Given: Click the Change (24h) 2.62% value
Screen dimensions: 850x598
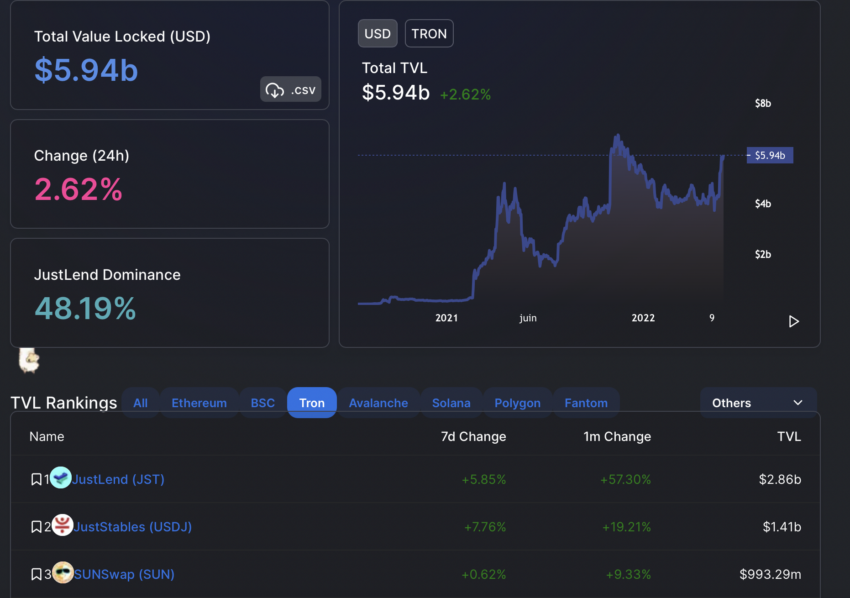Looking at the screenshot, I should [79, 189].
